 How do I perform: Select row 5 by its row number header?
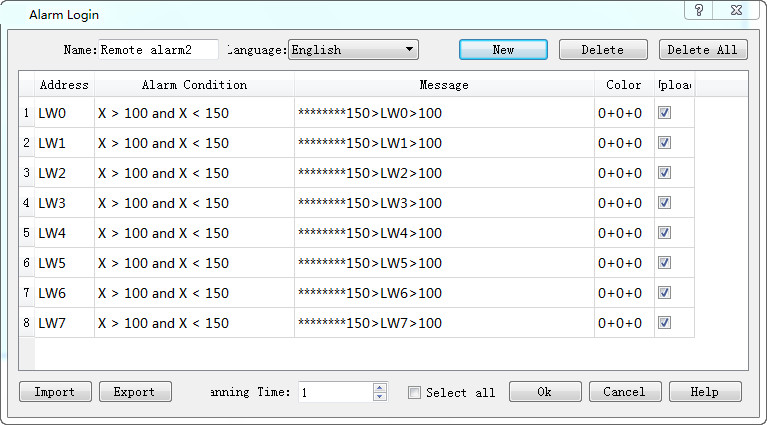[x=26, y=233]
